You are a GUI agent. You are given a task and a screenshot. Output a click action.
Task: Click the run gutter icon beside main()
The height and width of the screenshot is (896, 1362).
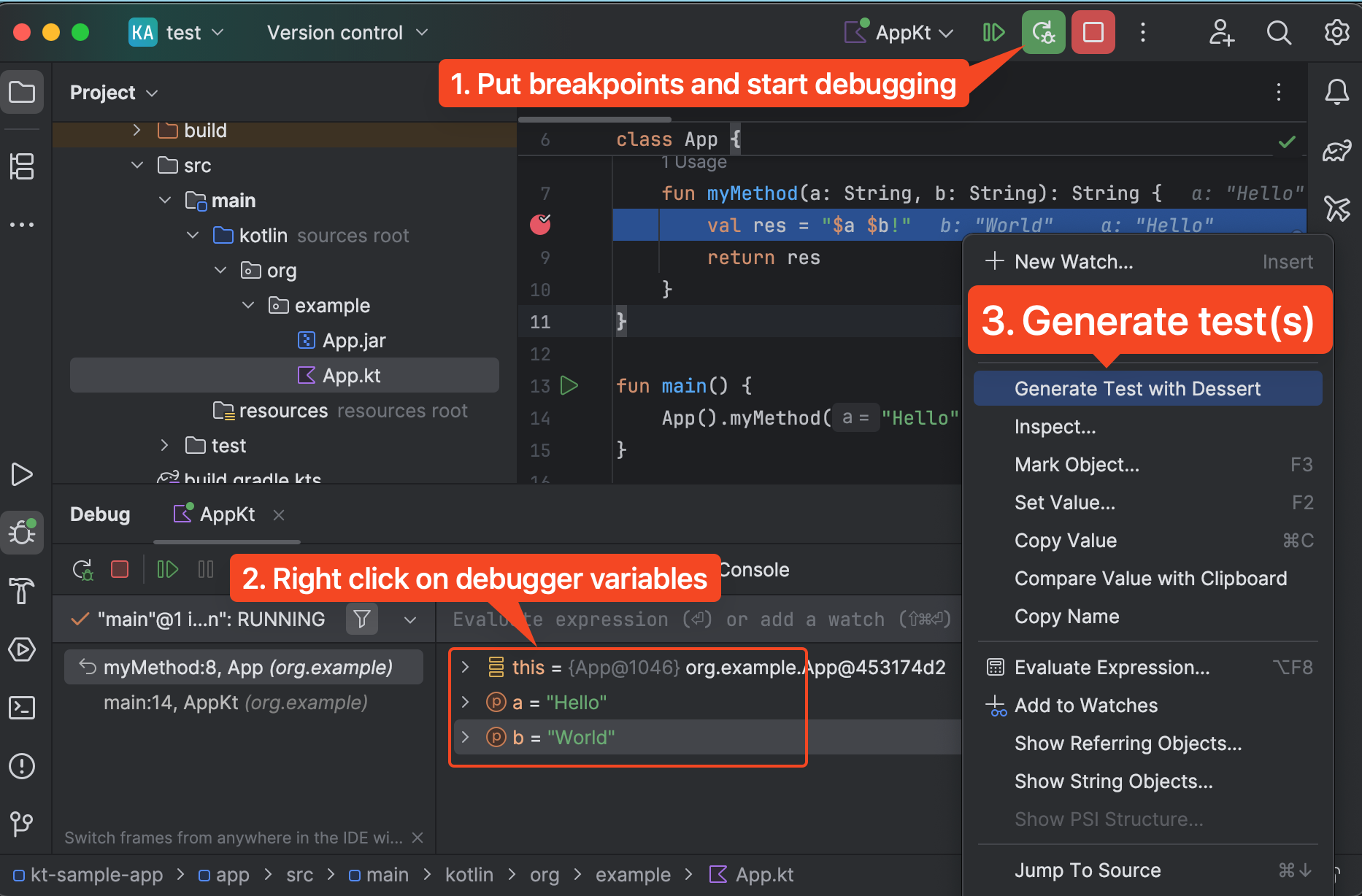(x=569, y=385)
